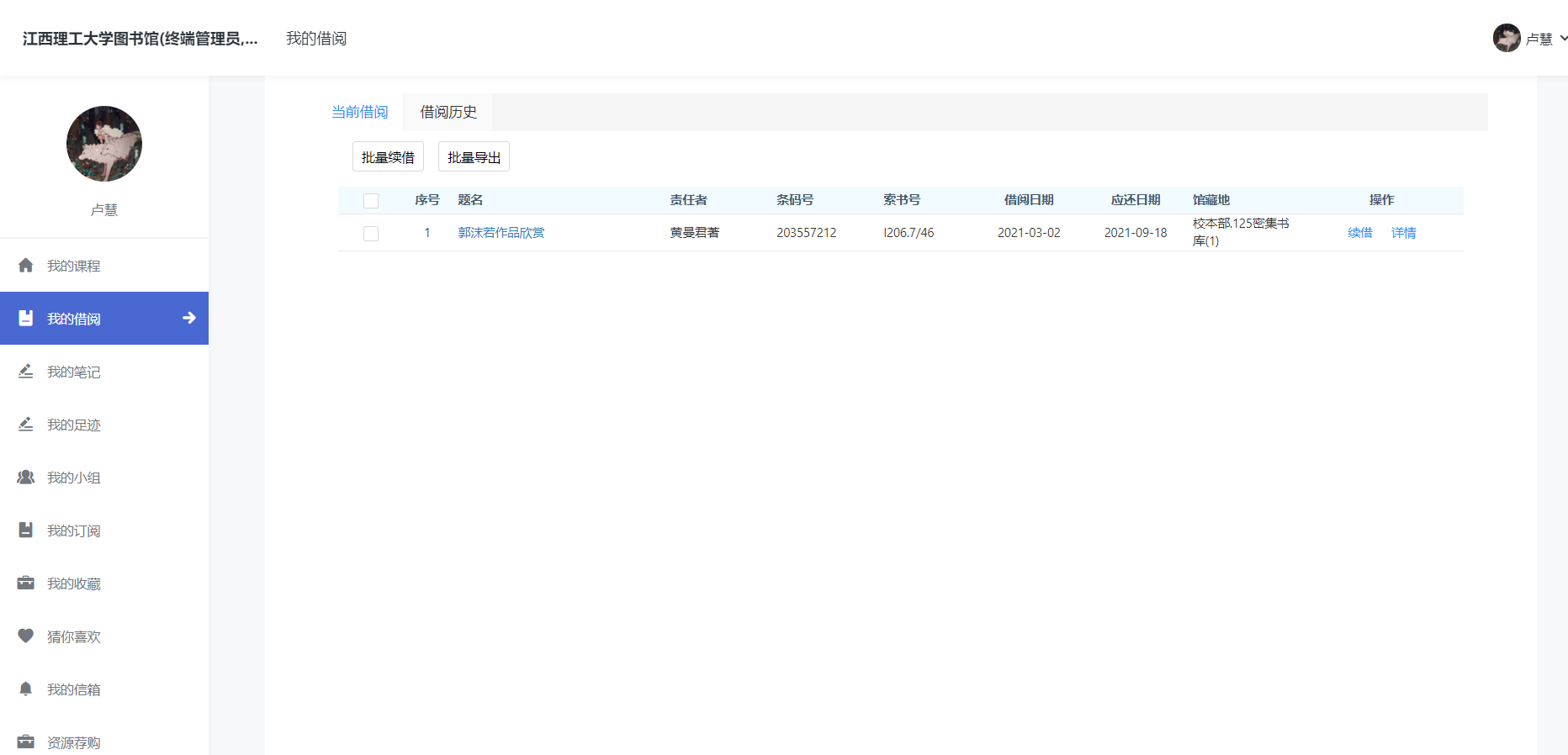Click the book icon beside 我的借阅
The image size is (1568, 755).
[x=26, y=319]
